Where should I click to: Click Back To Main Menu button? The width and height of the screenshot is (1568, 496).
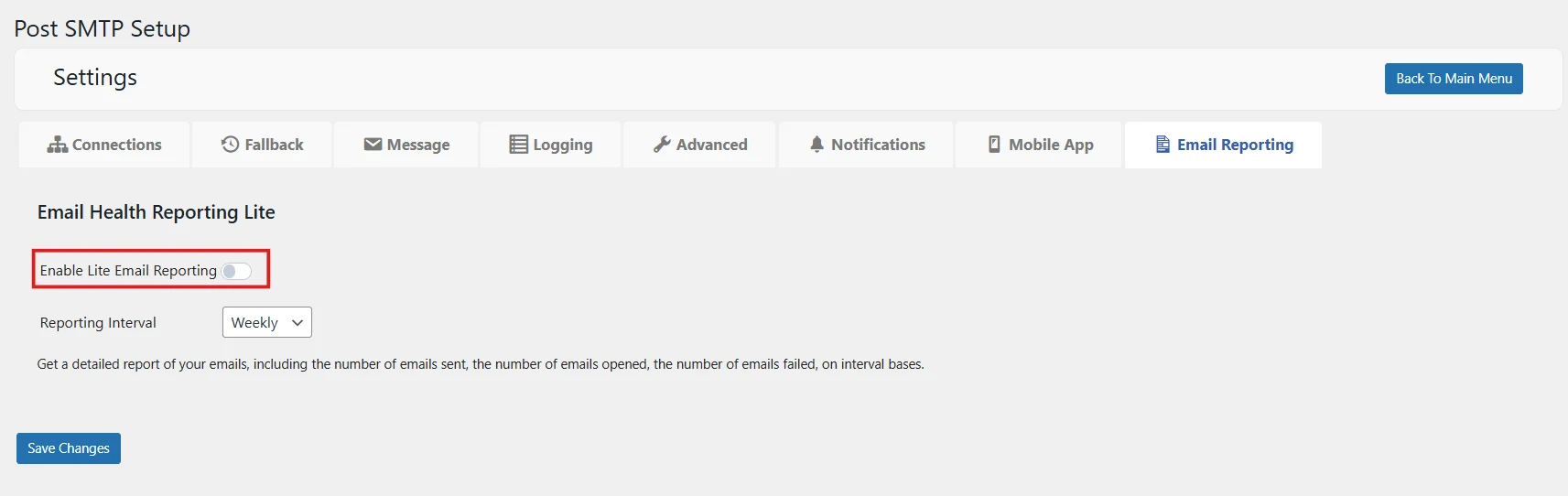pyautogui.click(x=1454, y=79)
